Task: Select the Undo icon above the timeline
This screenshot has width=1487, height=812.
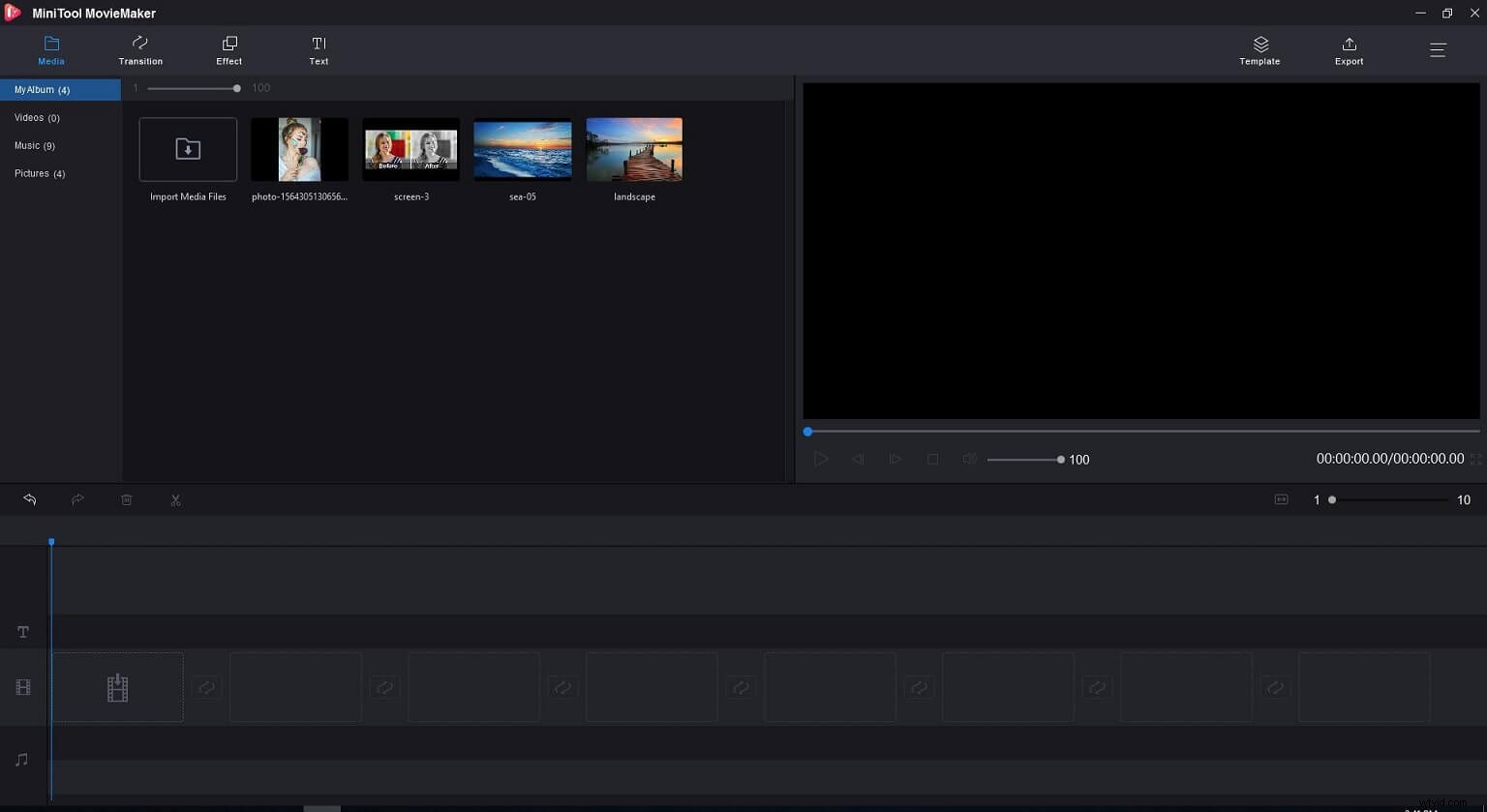Action: point(30,499)
